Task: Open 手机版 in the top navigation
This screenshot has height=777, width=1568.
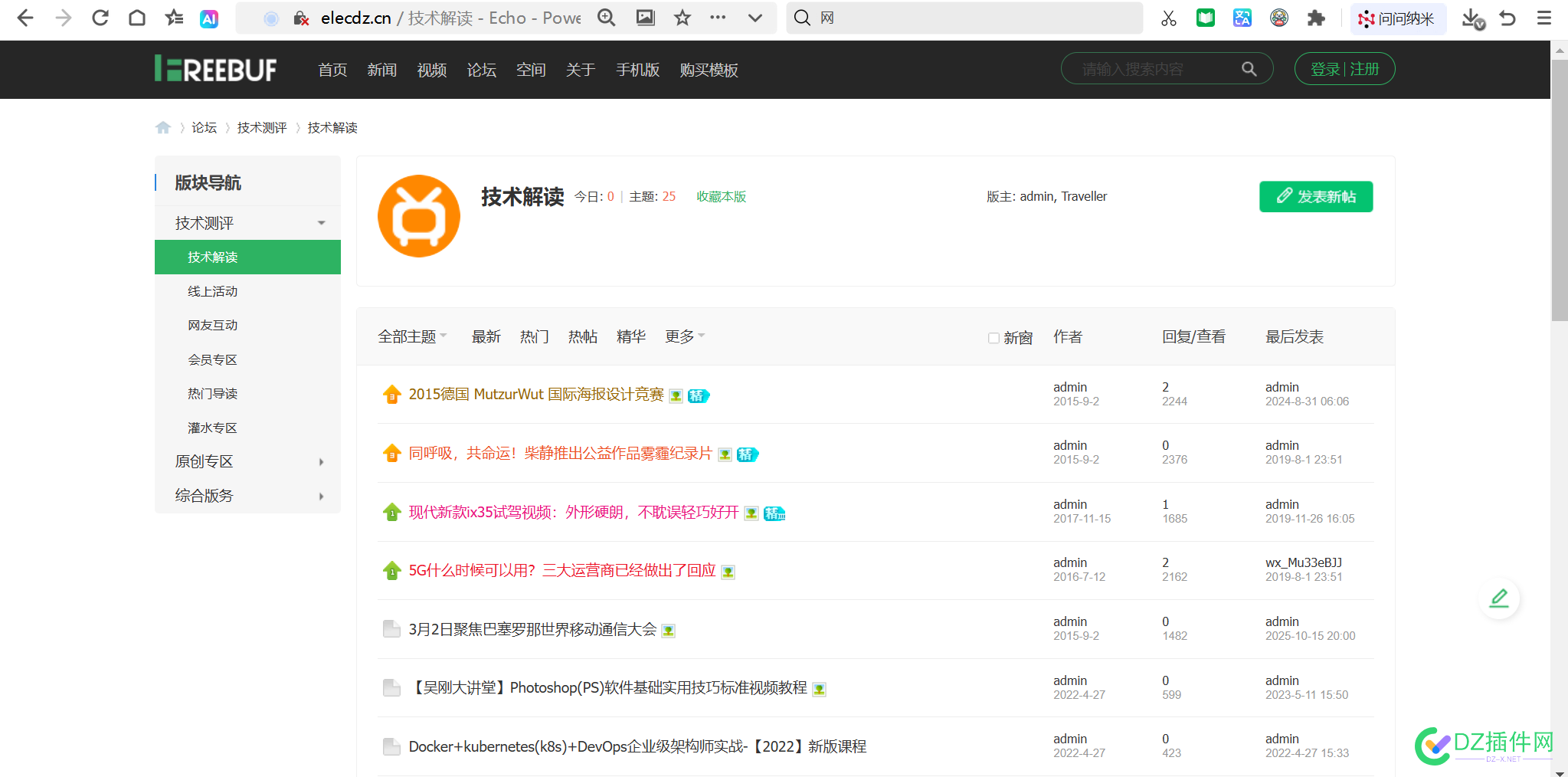Action: 637,70
